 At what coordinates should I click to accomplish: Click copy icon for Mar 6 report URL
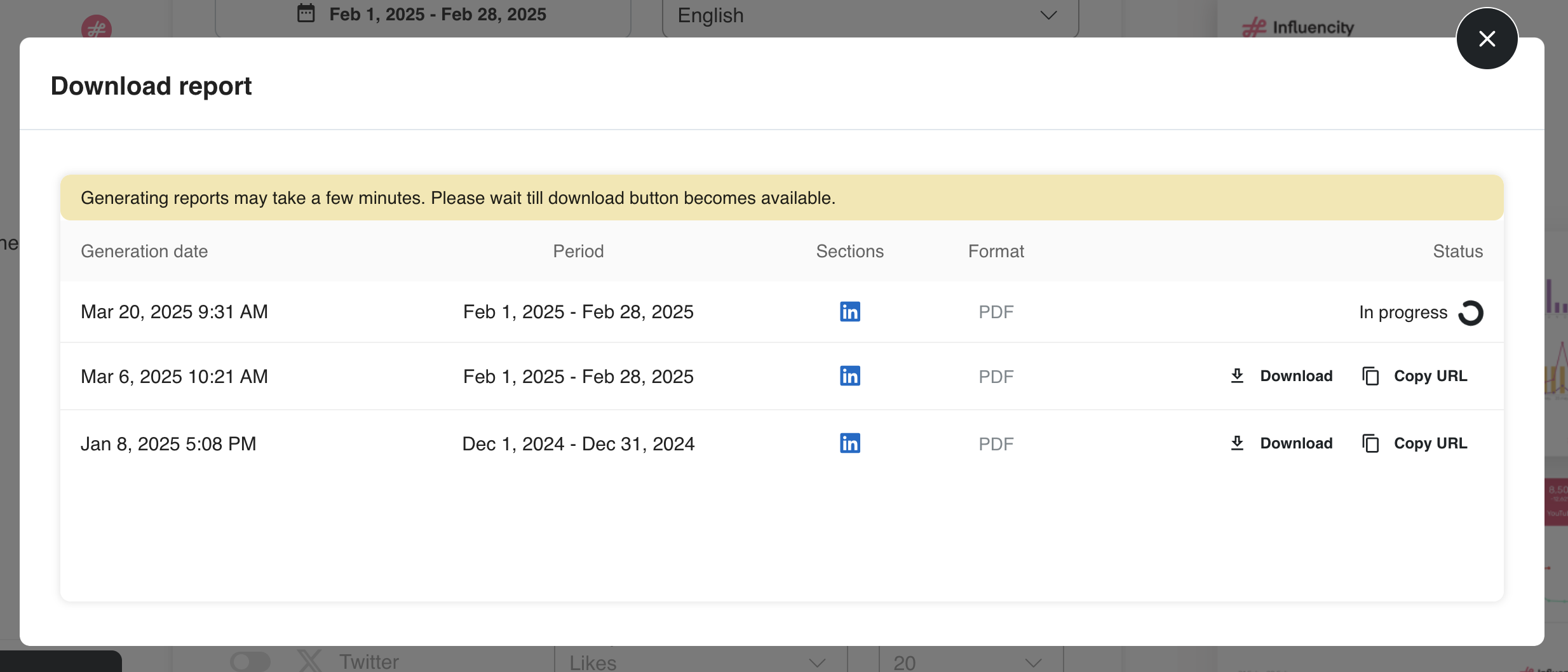pyautogui.click(x=1370, y=376)
